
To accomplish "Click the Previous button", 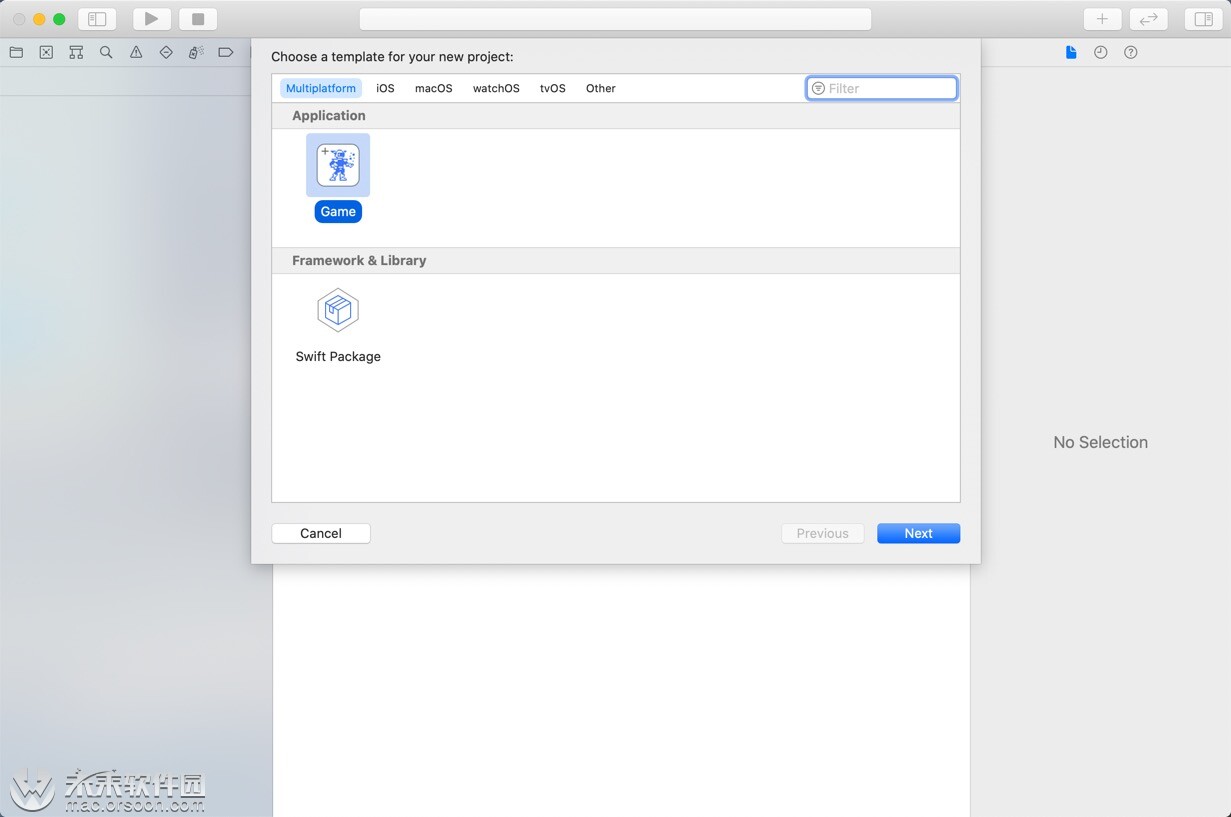I will (x=822, y=533).
